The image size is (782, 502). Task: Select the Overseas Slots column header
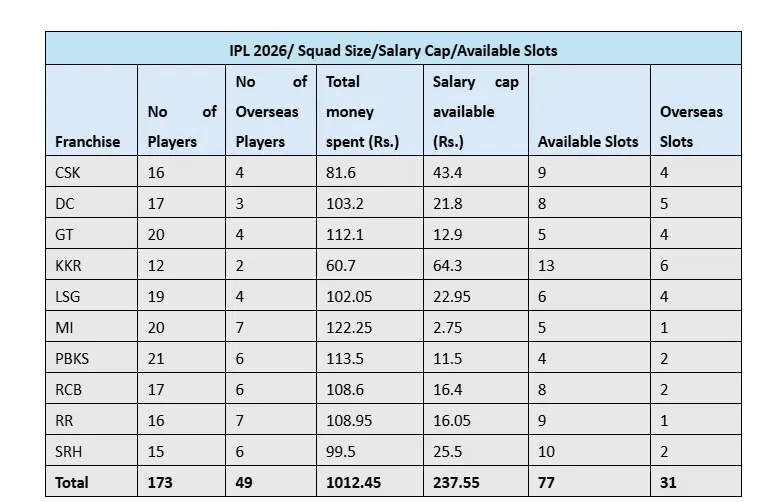pos(690,126)
